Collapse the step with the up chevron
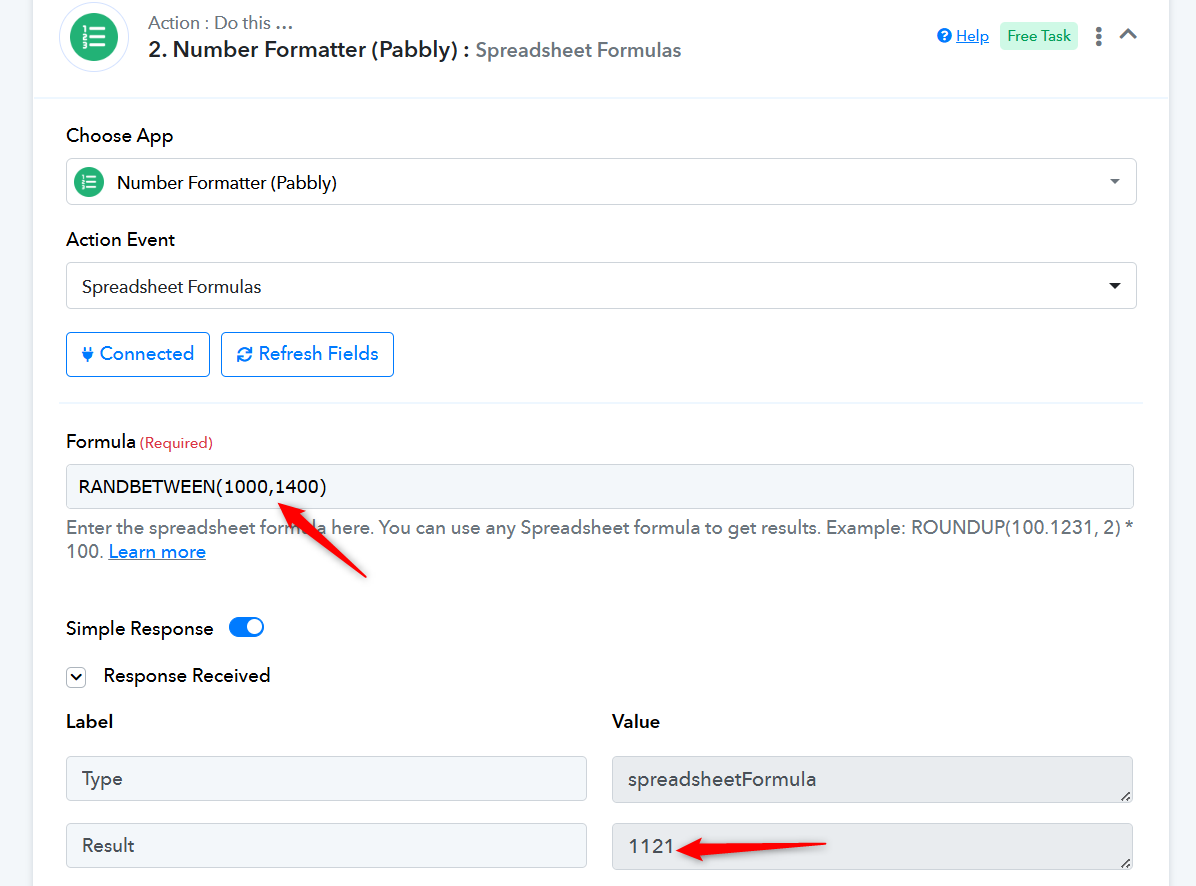 pyautogui.click(x=1128, y=34)
